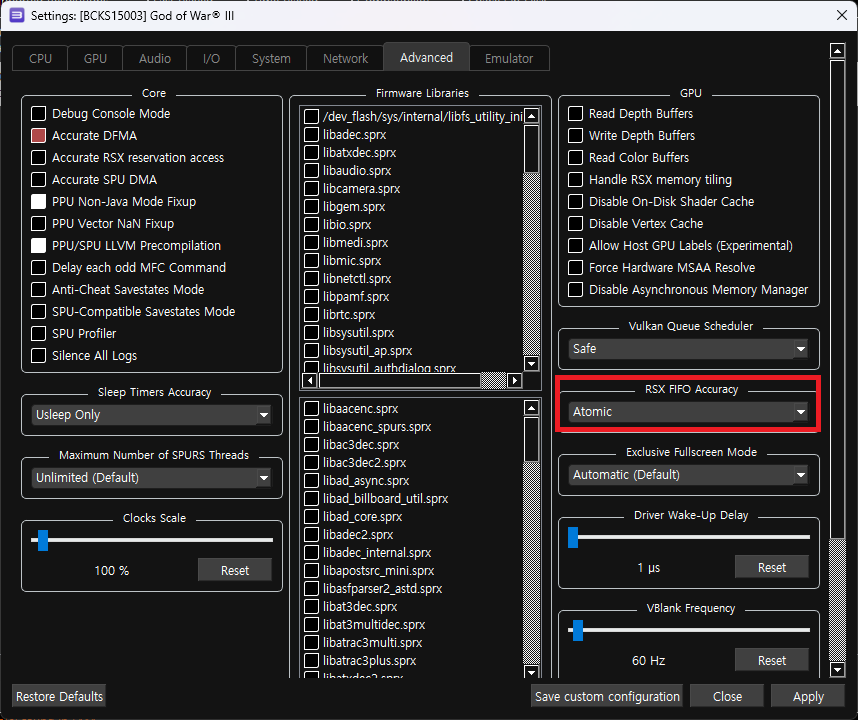The height and width of the screenshot is (720, 858).
Task: Select libcamera.sprx entry
Action: (361, 189)
